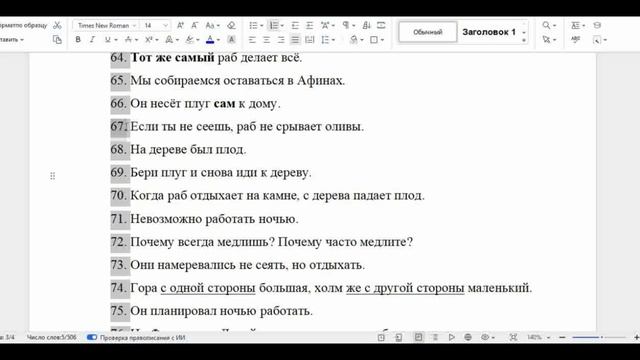Decrease paragraph indent
Screen dimensions: 640x360
295,25
